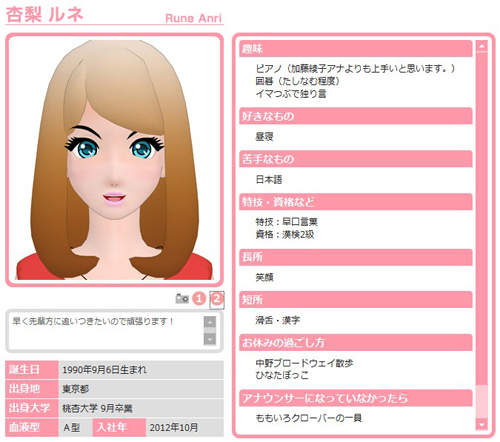
Task: Click the 資格：漢検2級 line
Action: (x=285, y=235)
